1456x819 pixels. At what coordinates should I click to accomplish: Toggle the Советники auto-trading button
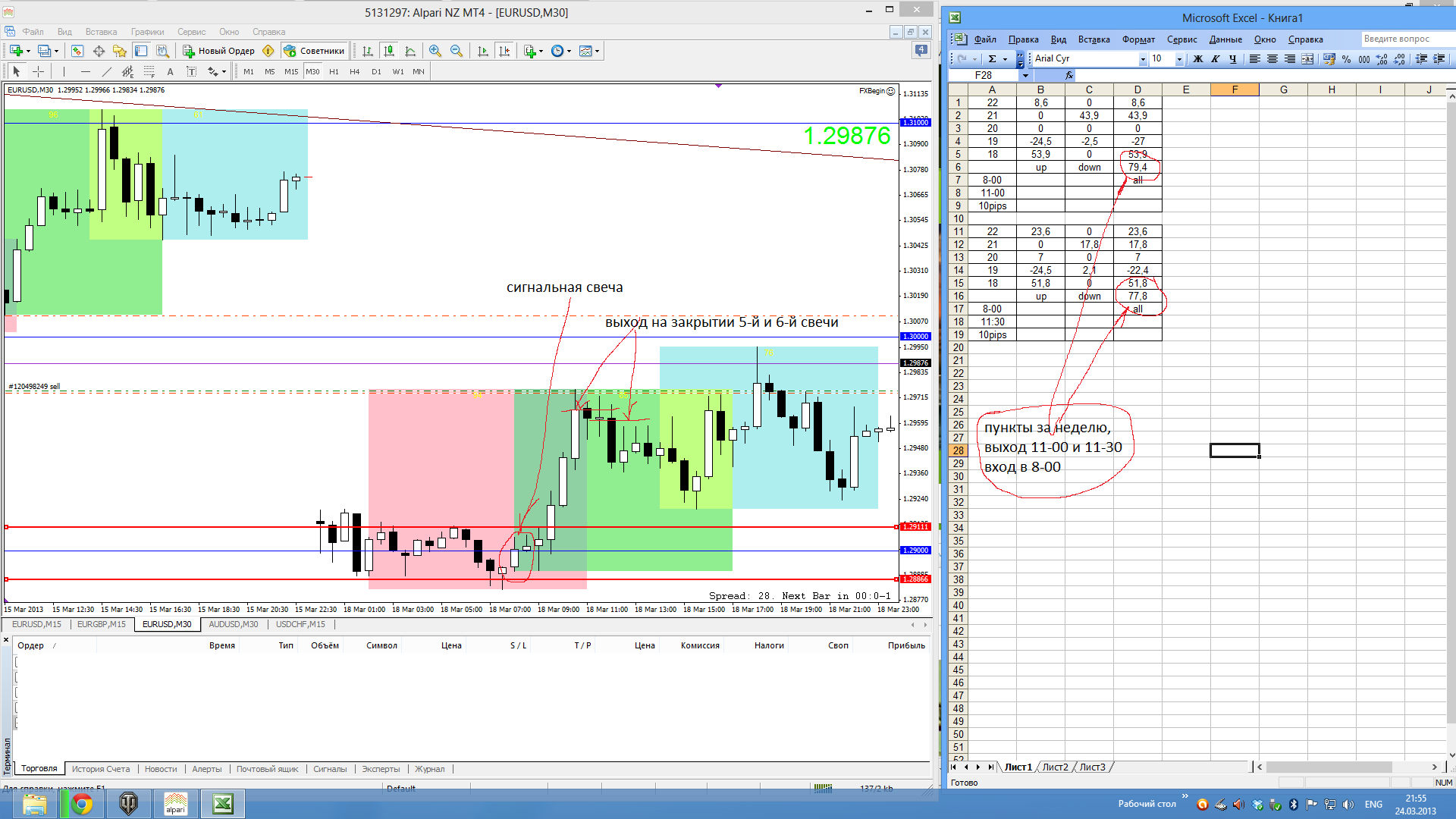coord(314,51)
